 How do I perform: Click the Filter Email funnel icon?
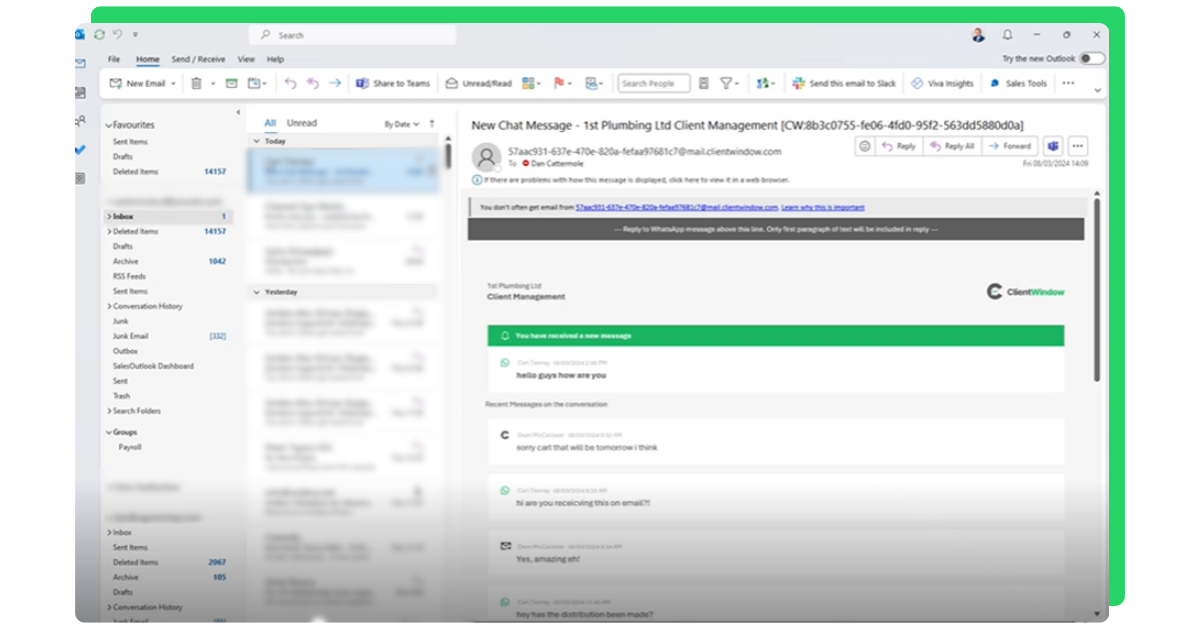click(727, 84)
